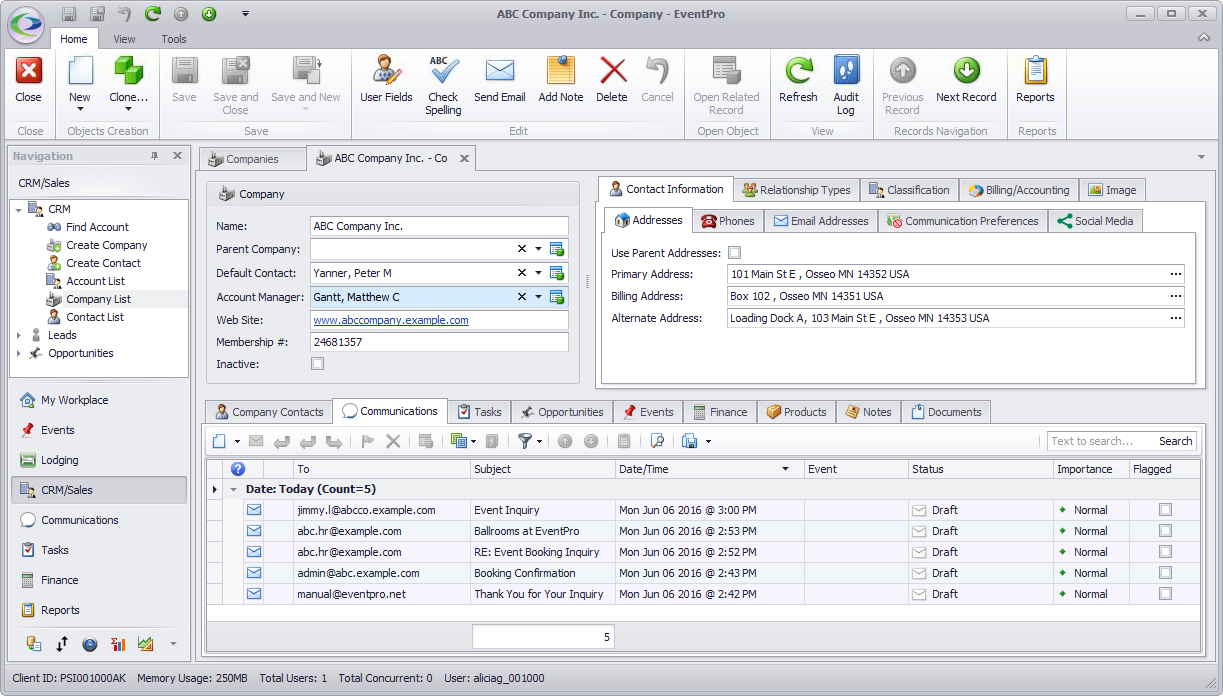
Task: Open lookup icon beside Parent Company field
Action: point(557,249)
